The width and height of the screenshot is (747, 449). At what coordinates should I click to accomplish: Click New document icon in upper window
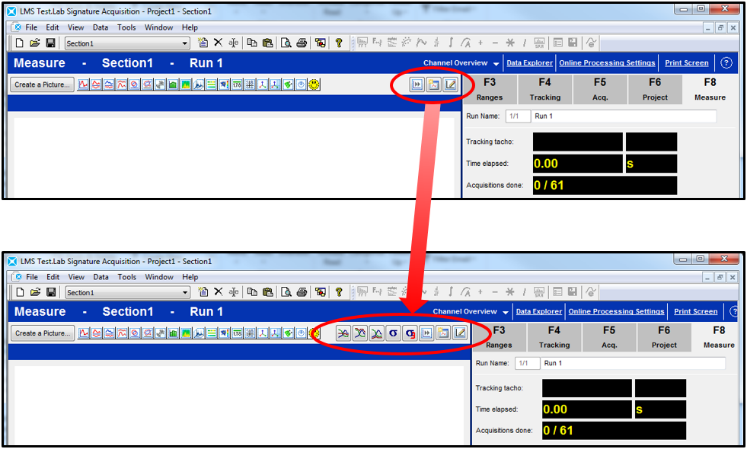point(20,43)
